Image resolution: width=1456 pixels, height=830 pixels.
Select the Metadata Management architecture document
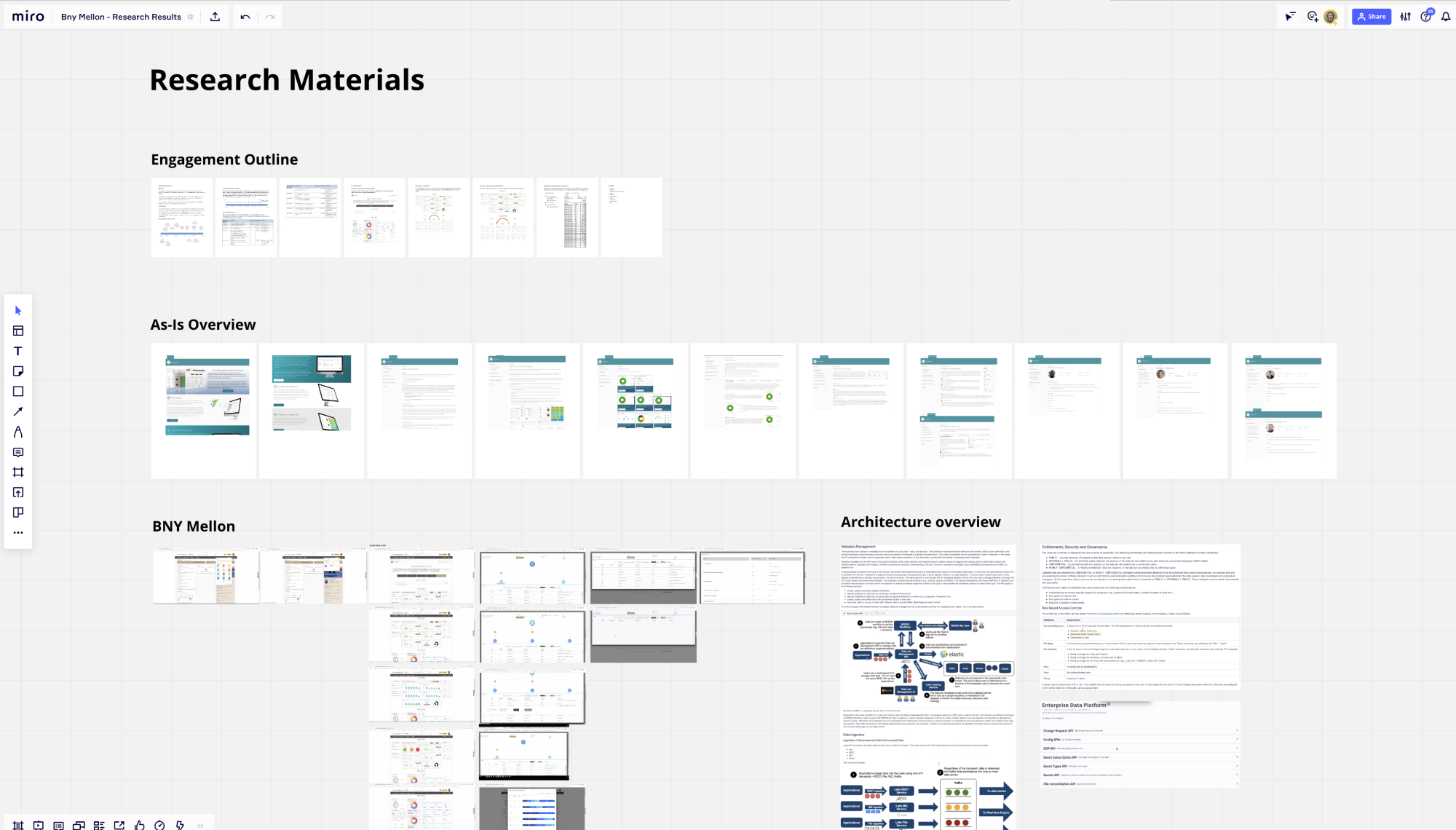tap(928, 687)
